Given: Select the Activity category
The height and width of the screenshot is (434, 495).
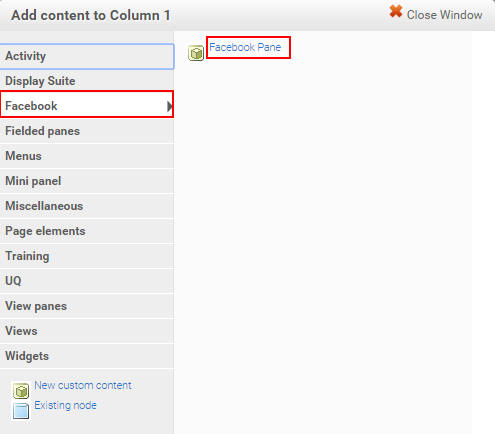Looking at the screenshot, I should [x=87, y=56].
